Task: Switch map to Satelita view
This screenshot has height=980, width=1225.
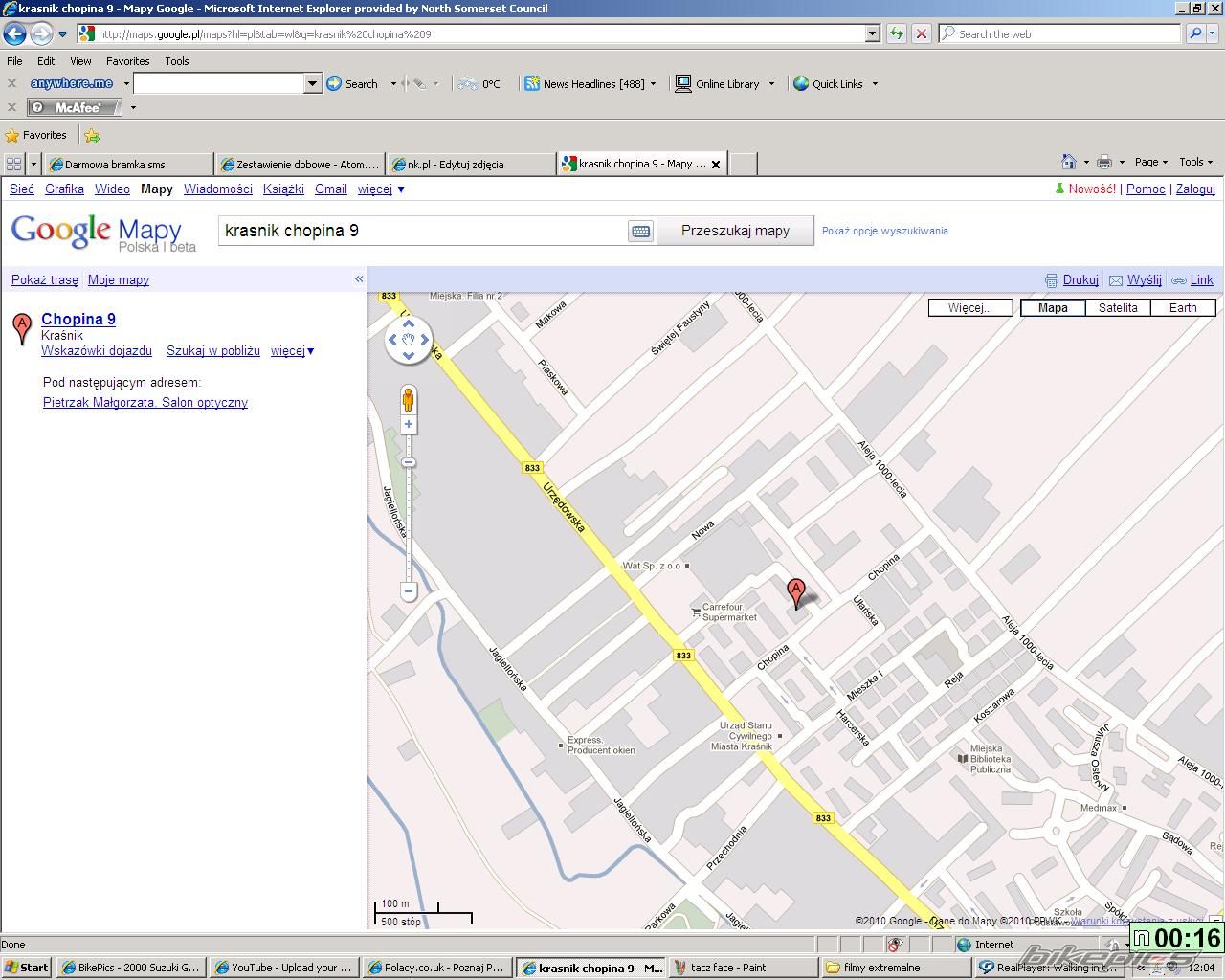Action: tap(1118, 307)
